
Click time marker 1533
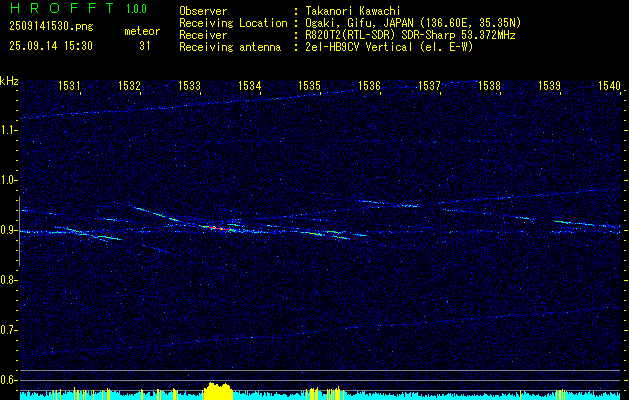(x=189, y=85)
